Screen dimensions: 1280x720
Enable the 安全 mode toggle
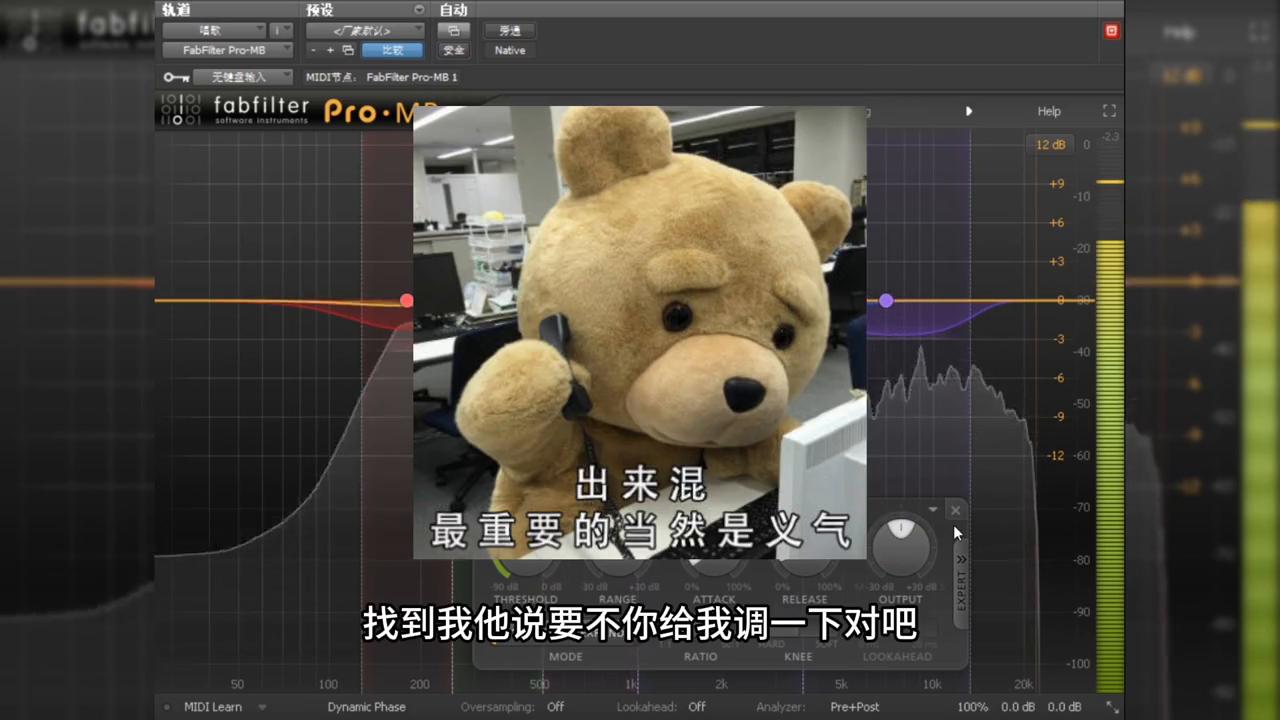454,50
